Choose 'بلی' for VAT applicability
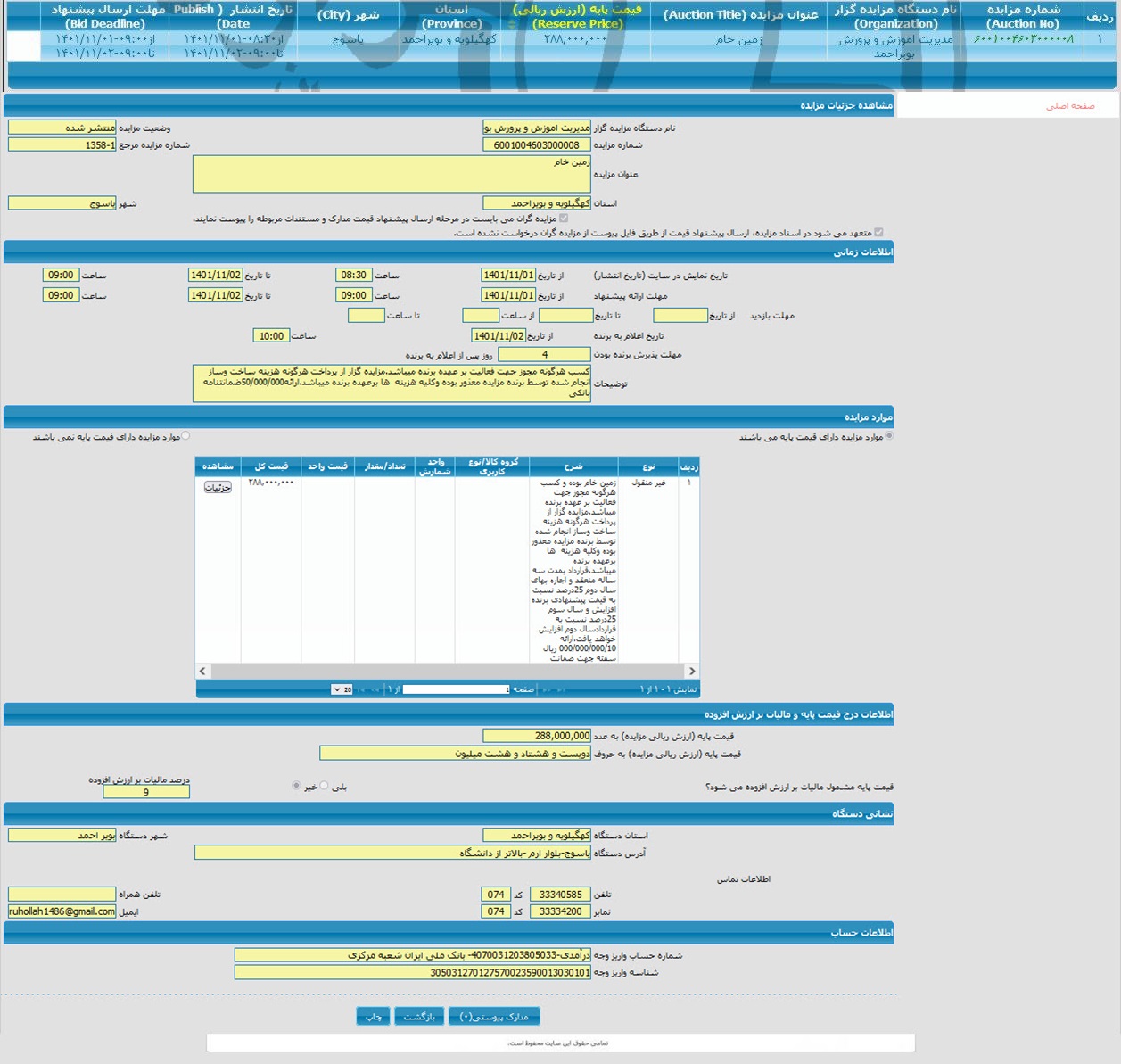The image size is (1121, 1064). tap(325, 786)
